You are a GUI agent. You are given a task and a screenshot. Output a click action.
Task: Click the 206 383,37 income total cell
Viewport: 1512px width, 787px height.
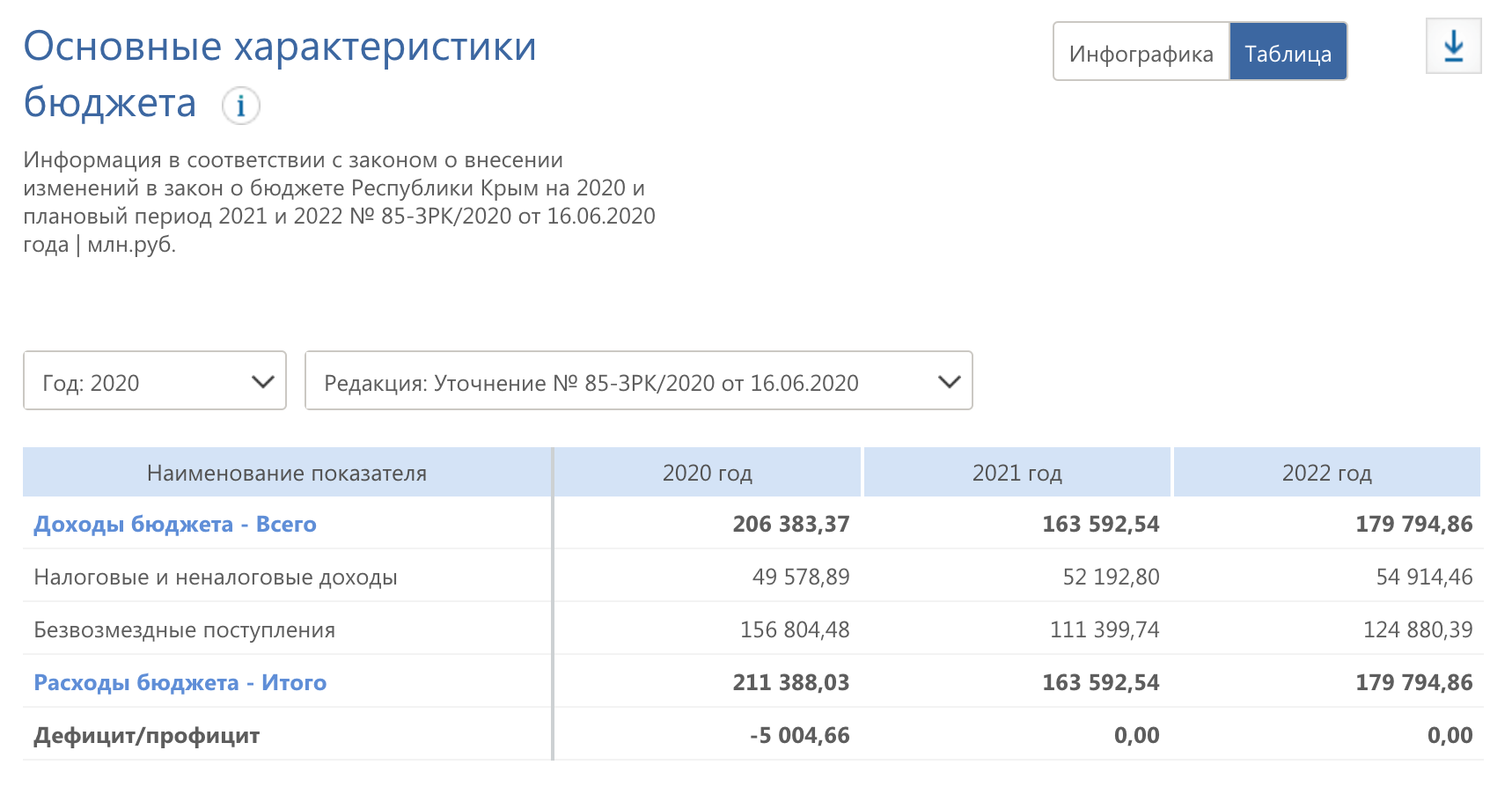click(x=790, y=524)
